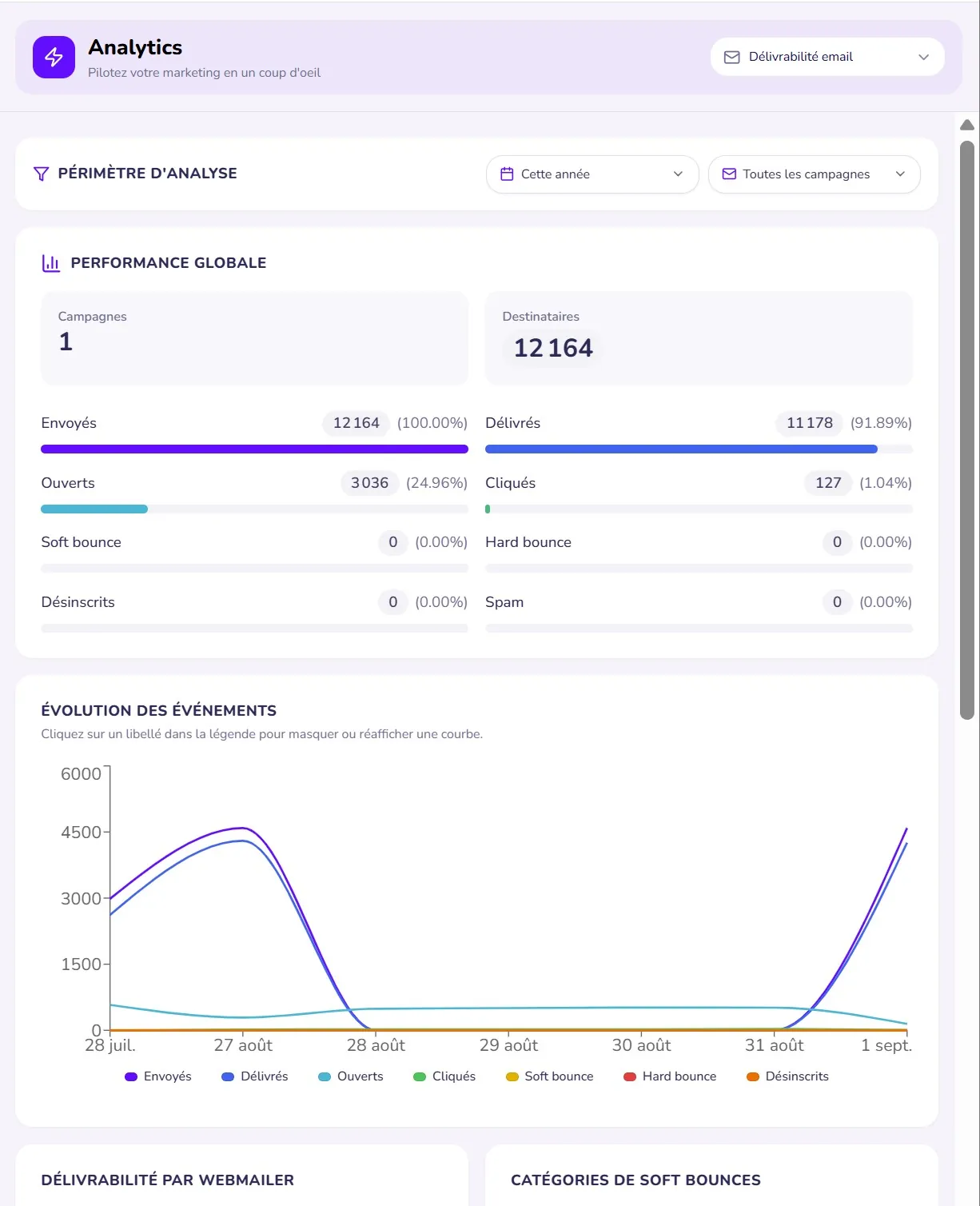Toggle the Délivrés curve in chart legend
Image resolution: width=980 pixels, height=1206 pixels.
[255, 1076]
